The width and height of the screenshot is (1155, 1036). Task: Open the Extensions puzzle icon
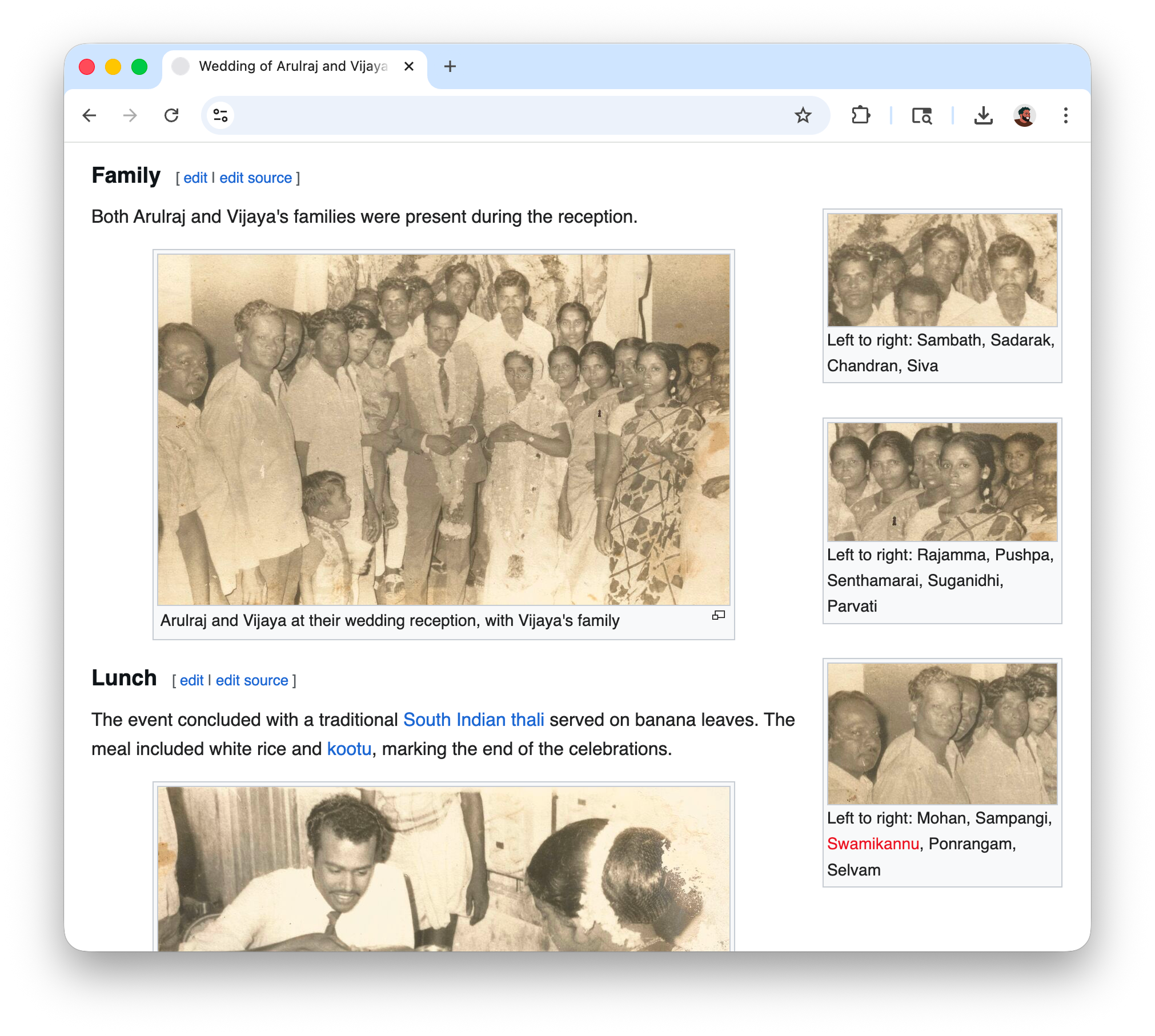pos(860,116)
